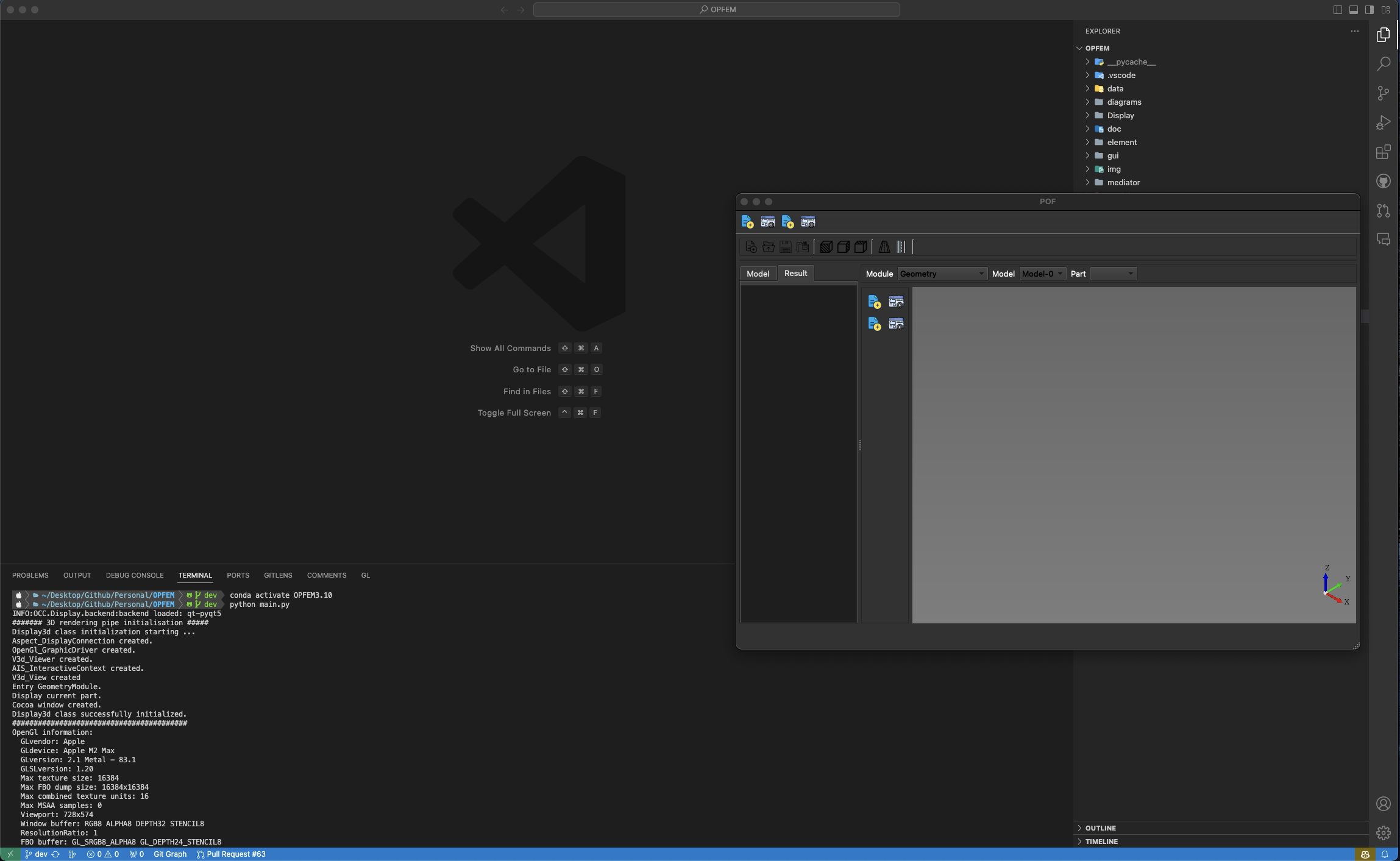The image size is (1400, 861).
Task: Click leftmost add-document icon in POF top toolbar
Action: (x=747, y=222)
